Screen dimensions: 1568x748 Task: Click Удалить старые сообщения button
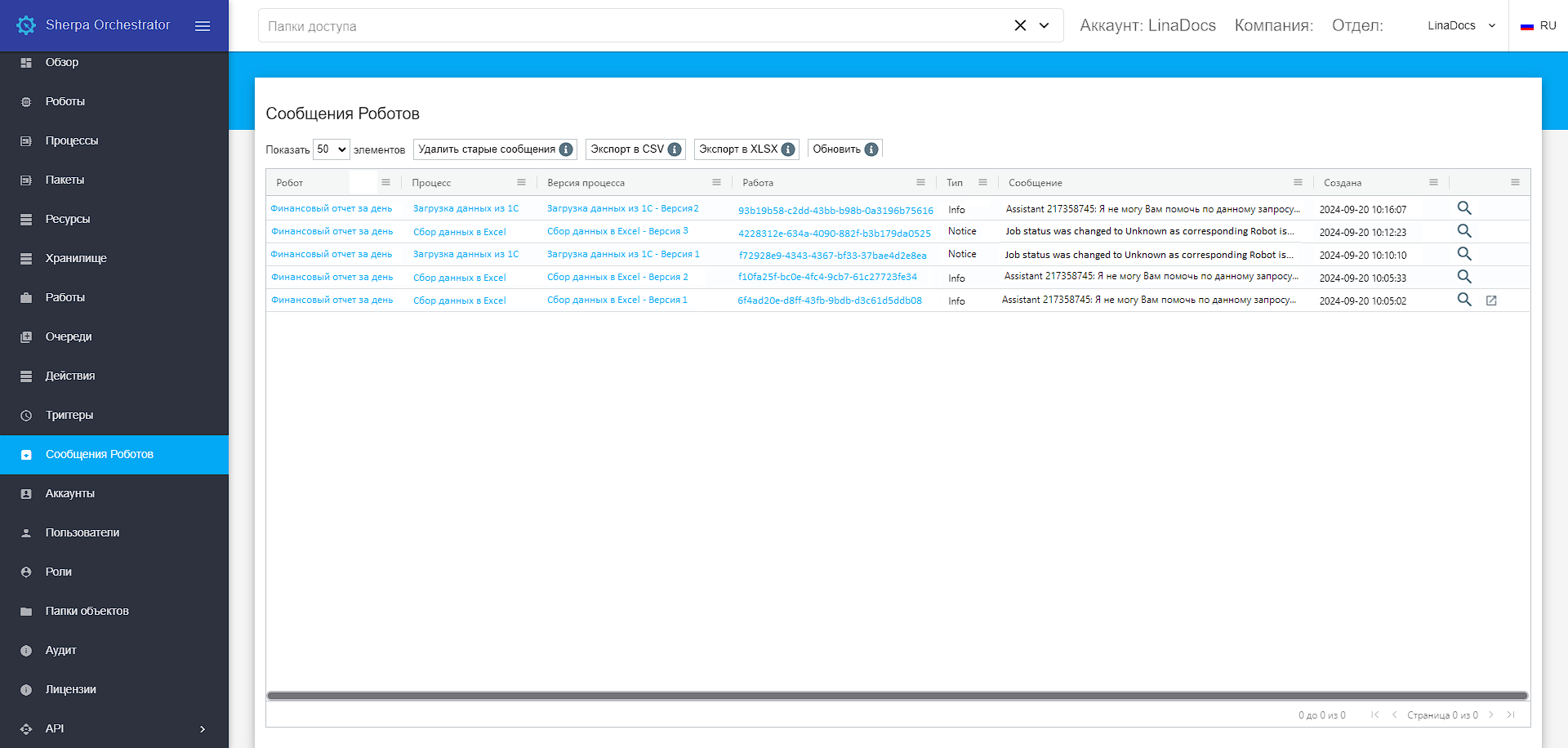point(487,149)
